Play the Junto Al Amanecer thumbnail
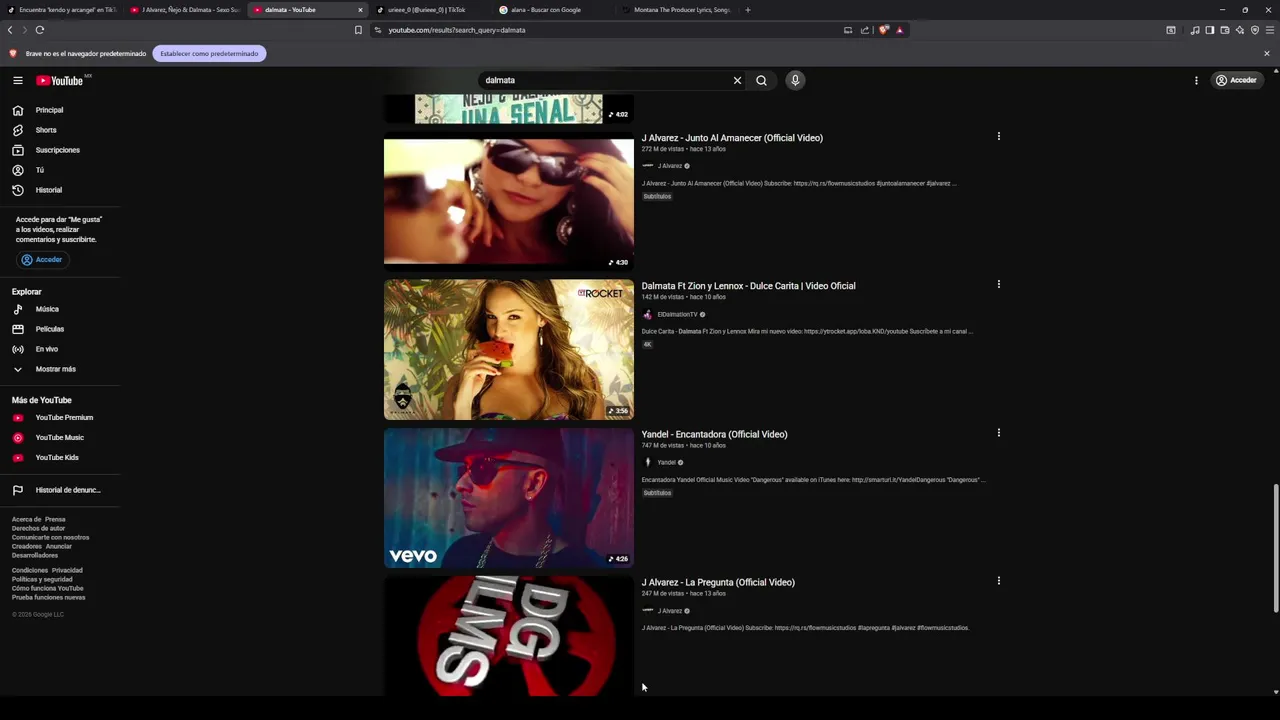Viewport: 1280px width, 720px height. point(509,203)
